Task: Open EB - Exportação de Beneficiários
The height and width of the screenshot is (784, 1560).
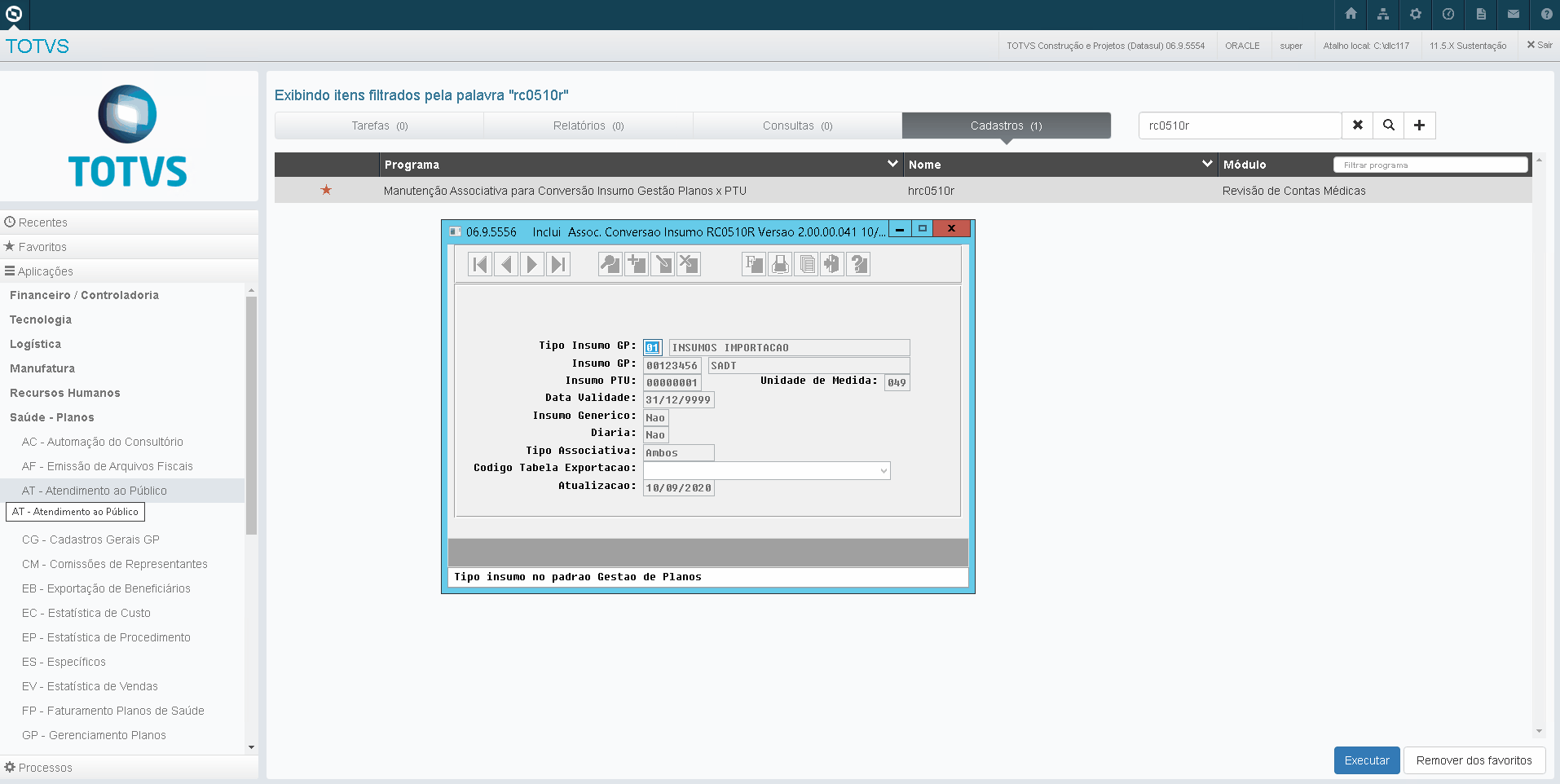Action: 106,588
